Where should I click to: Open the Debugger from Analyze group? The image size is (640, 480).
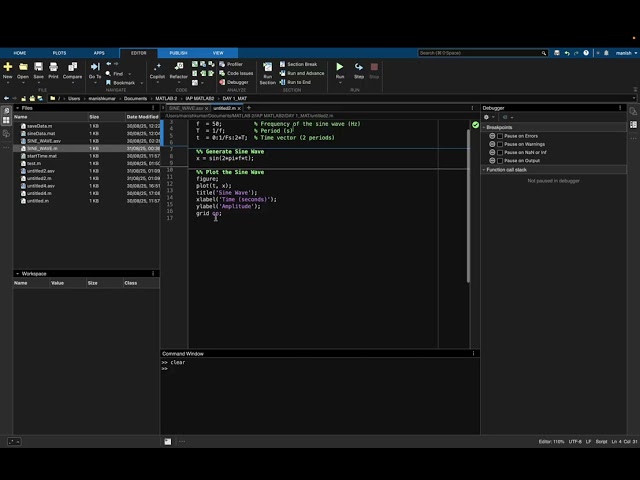[234, 82]
